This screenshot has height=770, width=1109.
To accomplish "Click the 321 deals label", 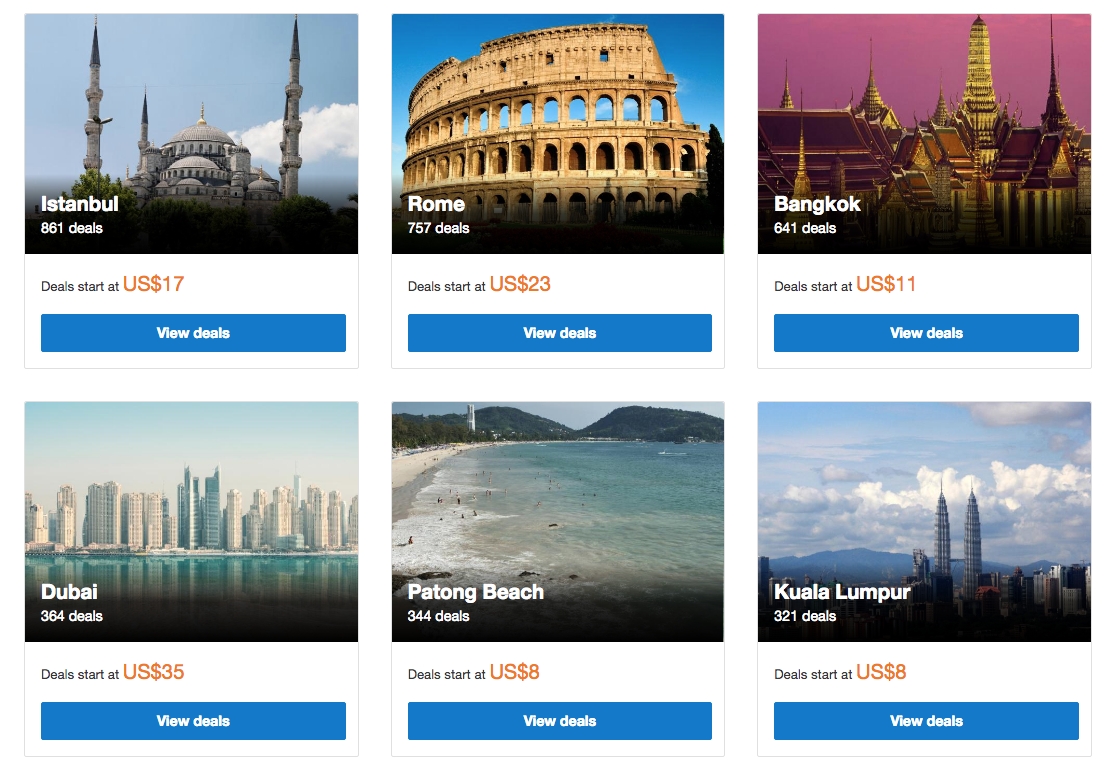I will (x=805, y=616).
